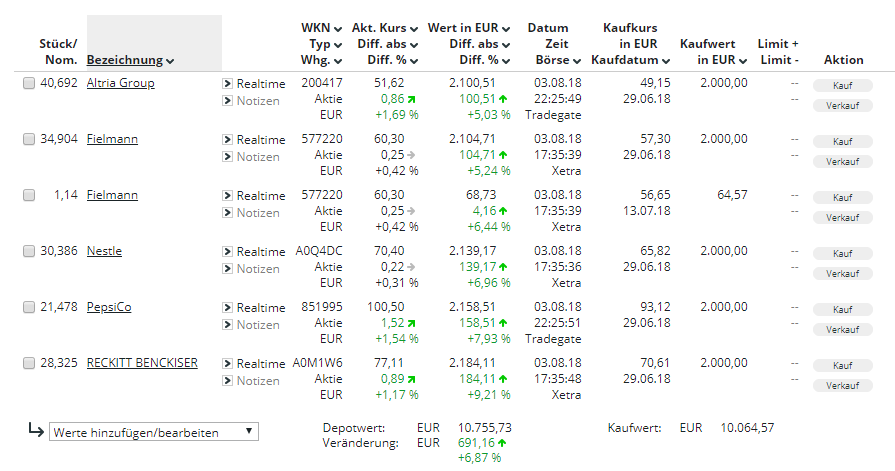This screenshot has width=895, height=471.
Task: Click Realtime arrow icon for RECKITT BENCKISER
Action: point(227,364)
